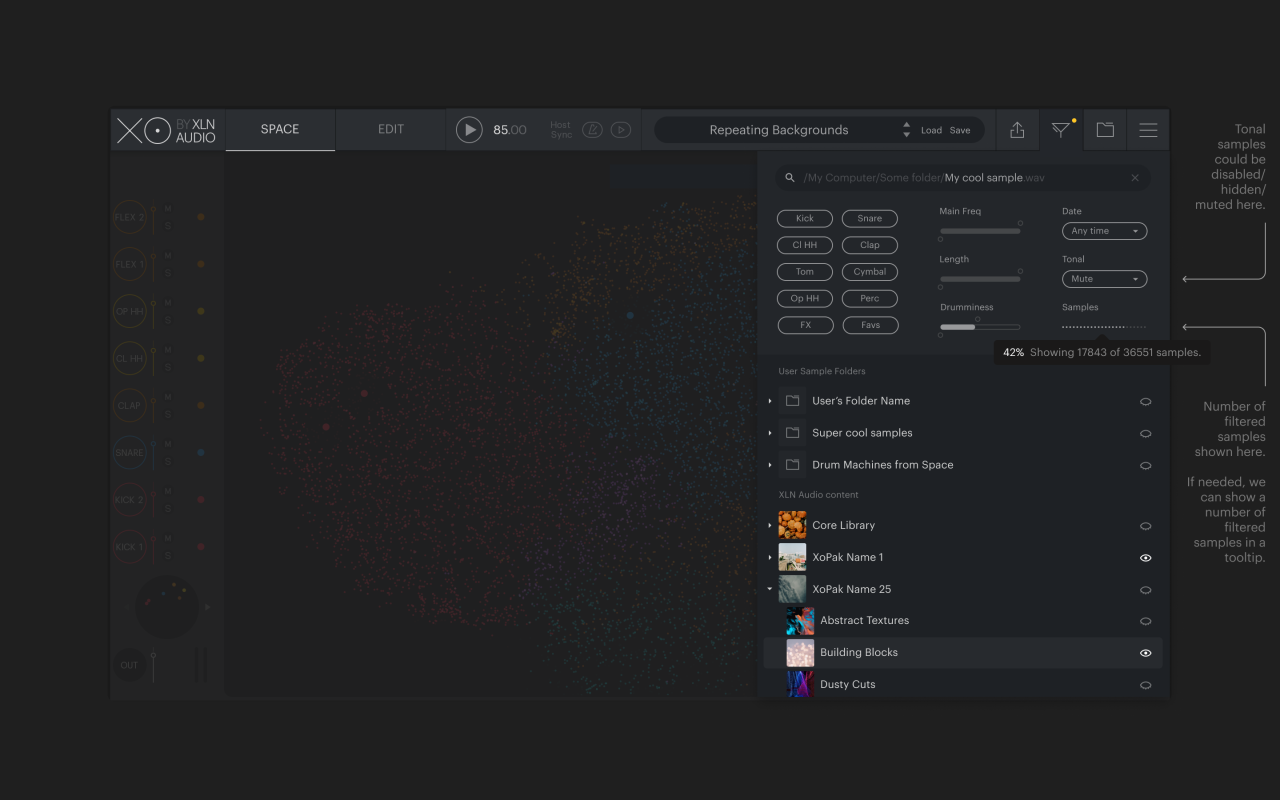Screen dimensions: 1280x800
Task: Click the play button in the transport
Action: point(469,130)
